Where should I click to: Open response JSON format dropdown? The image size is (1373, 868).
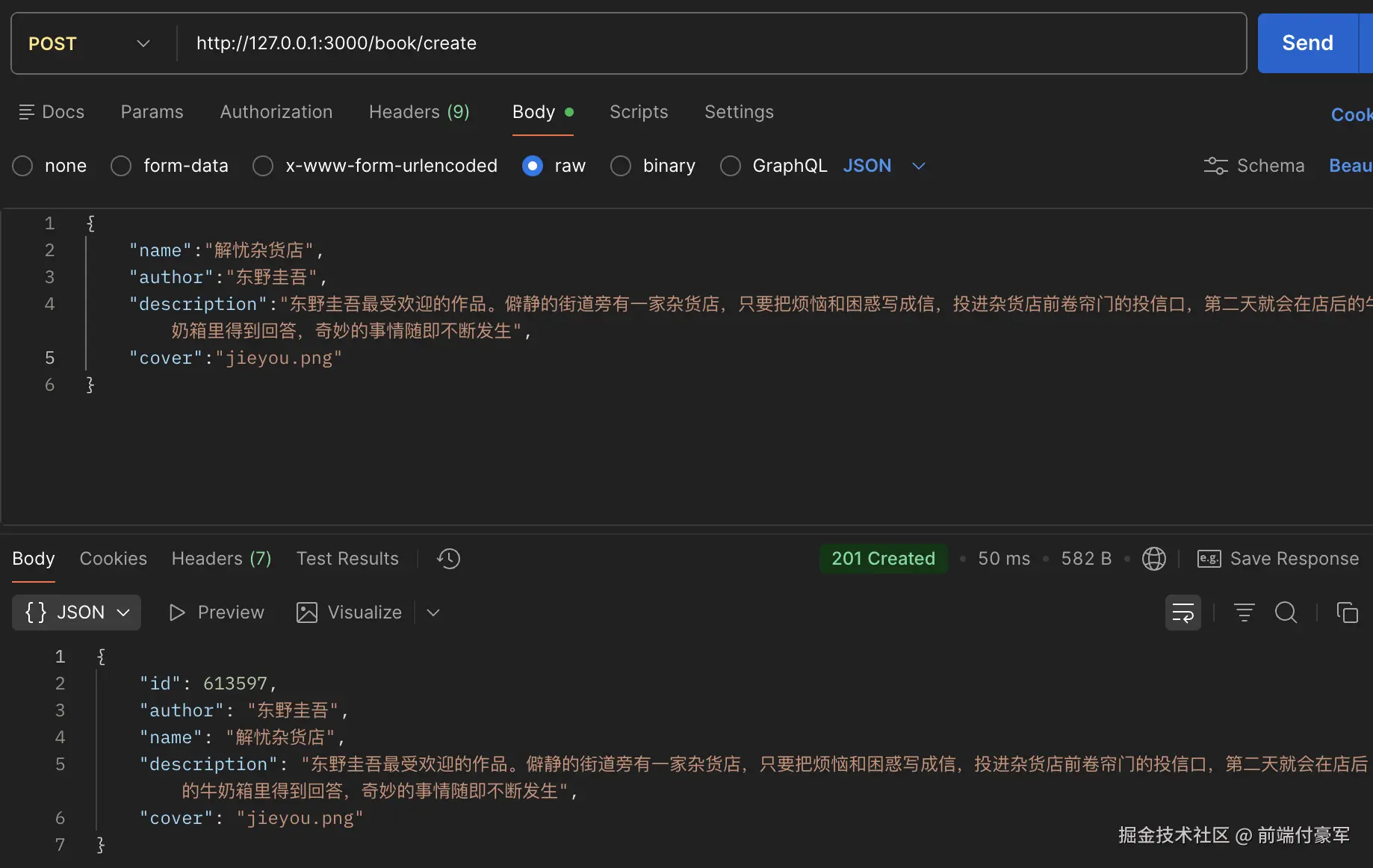(76, 613)
